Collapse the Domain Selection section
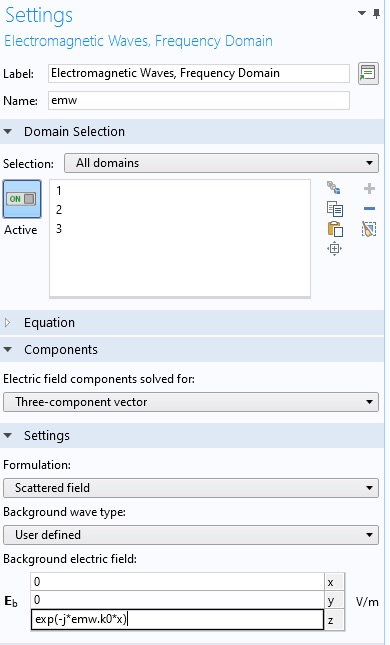The width and height of the screenshot is (390, 645). click(x=7, y=132)
